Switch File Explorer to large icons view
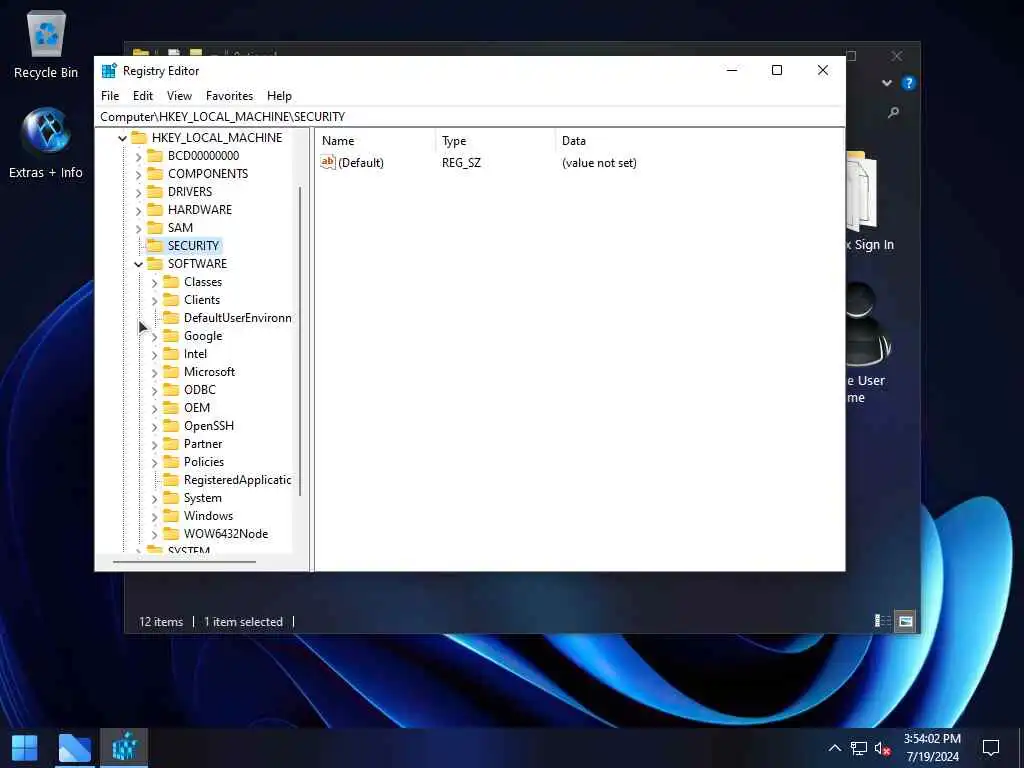This screenshot has height=768, width=1024. tap(905, 621)
